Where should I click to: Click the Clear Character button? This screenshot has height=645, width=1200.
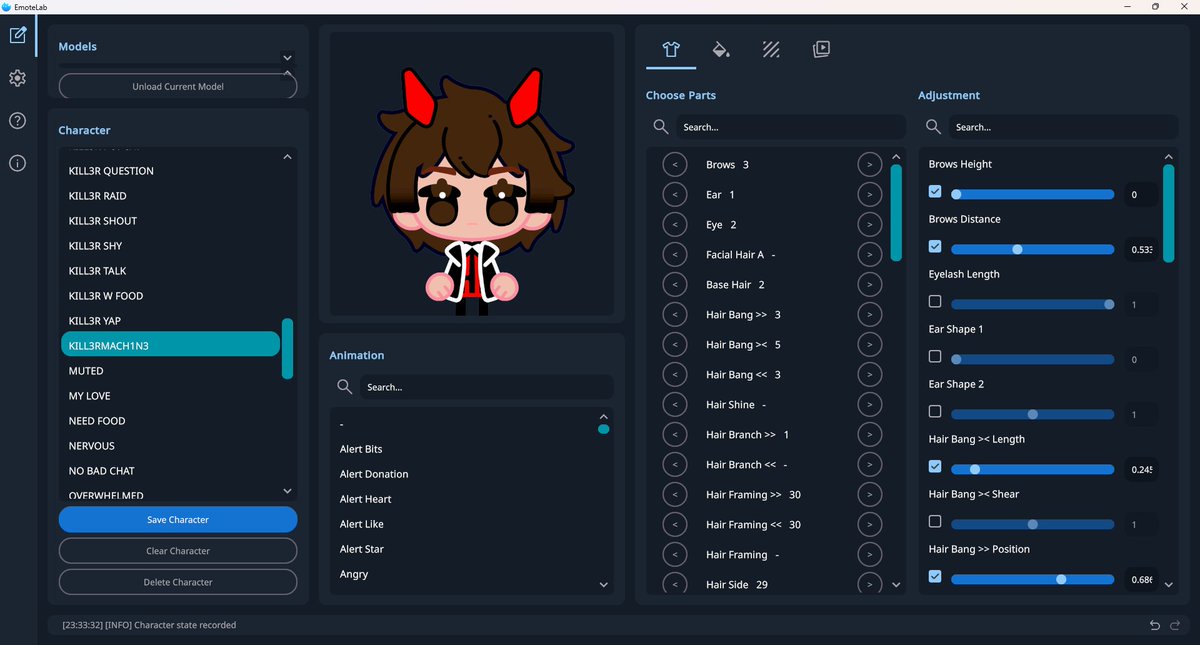tap(177, 550)
